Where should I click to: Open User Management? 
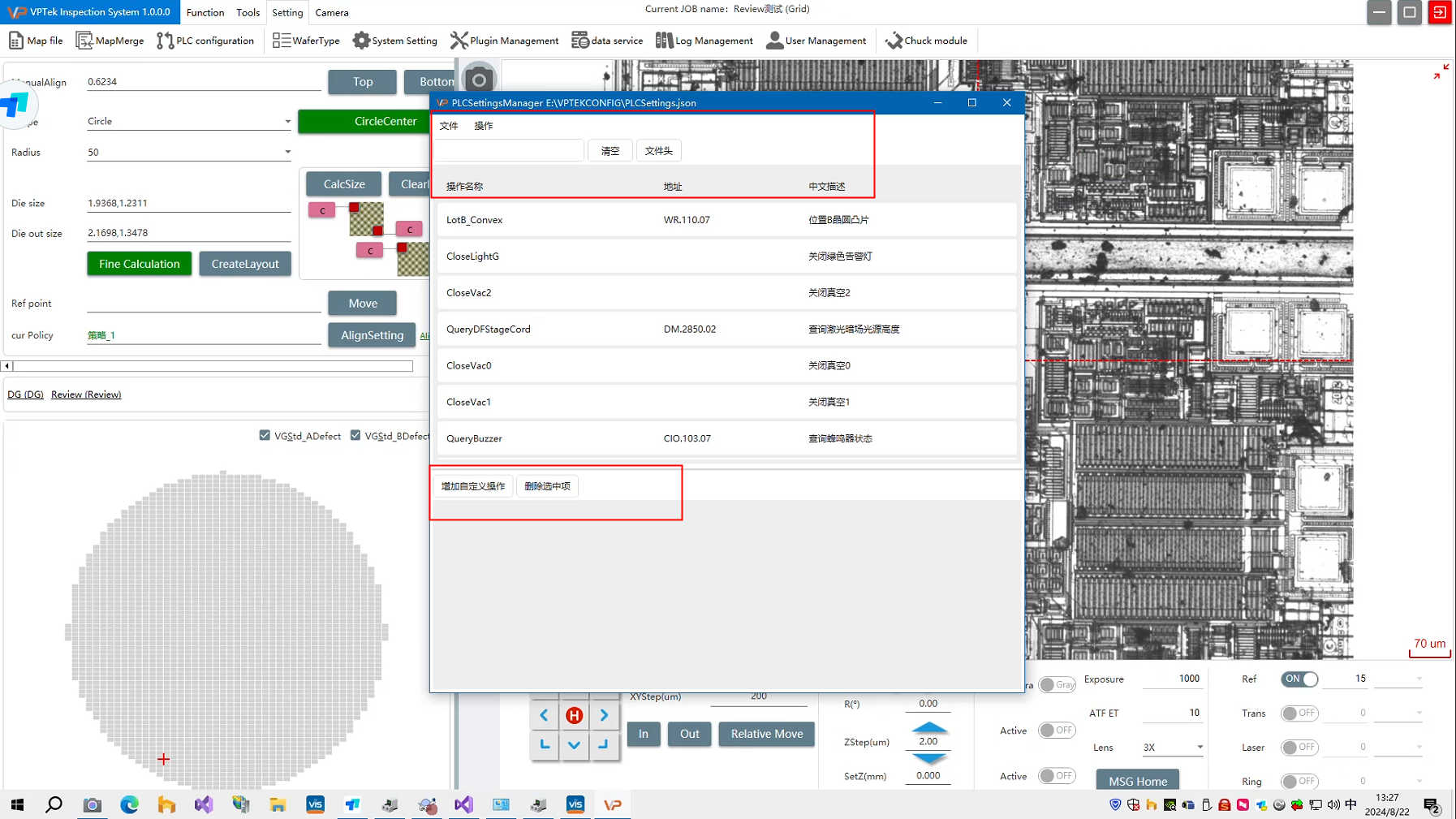pyautogui.click(x=816, y=41)
